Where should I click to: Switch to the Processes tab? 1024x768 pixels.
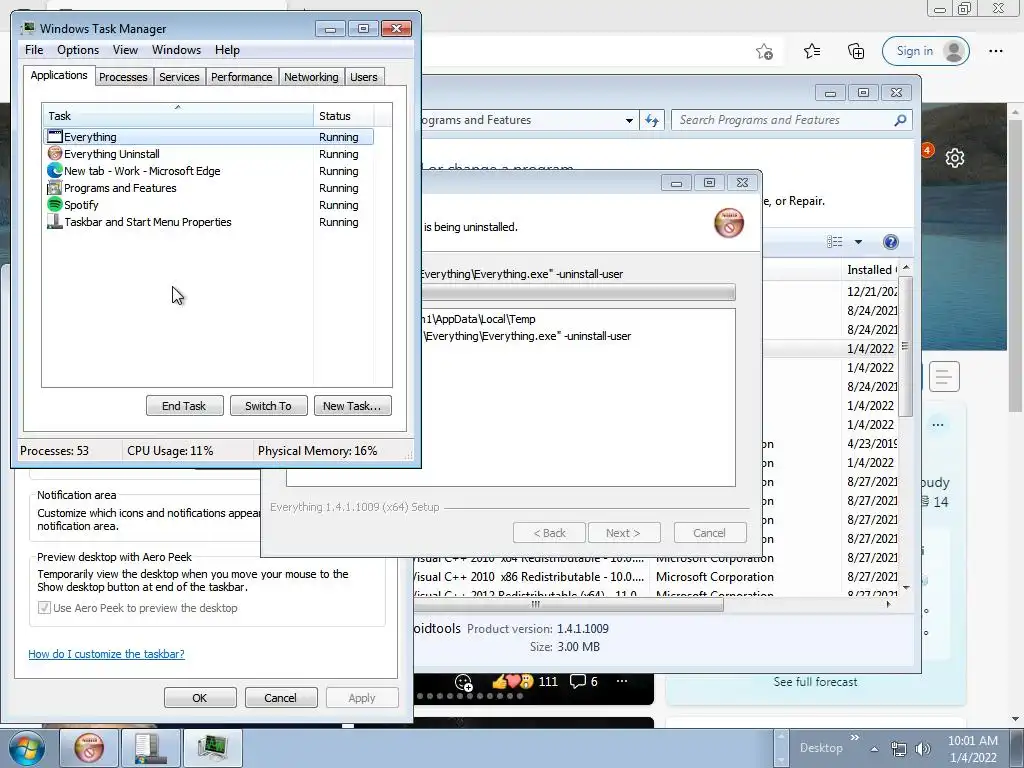[123, 77]
